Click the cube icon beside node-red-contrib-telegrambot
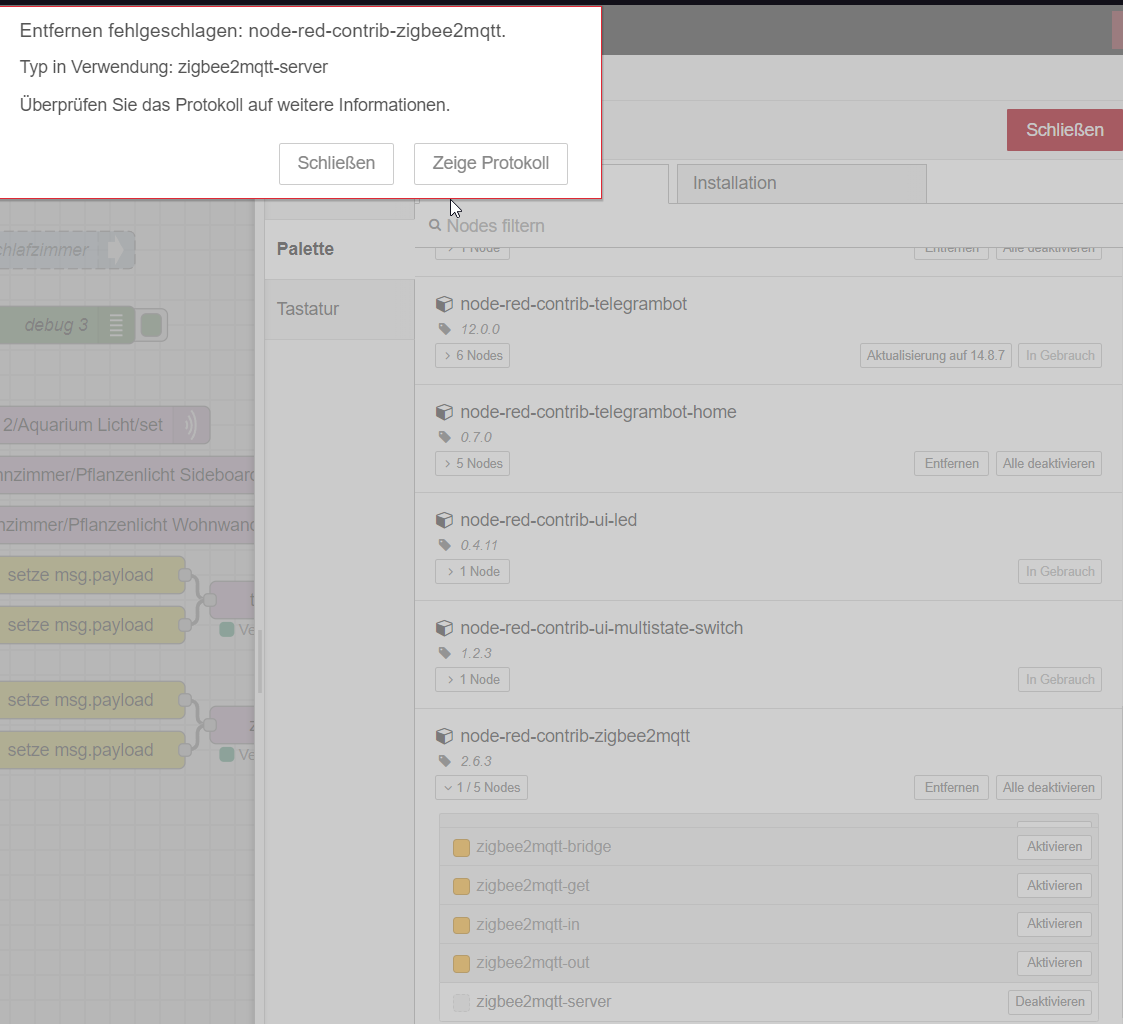This screenshot has width=1123, height=1024. coord(444,304)
